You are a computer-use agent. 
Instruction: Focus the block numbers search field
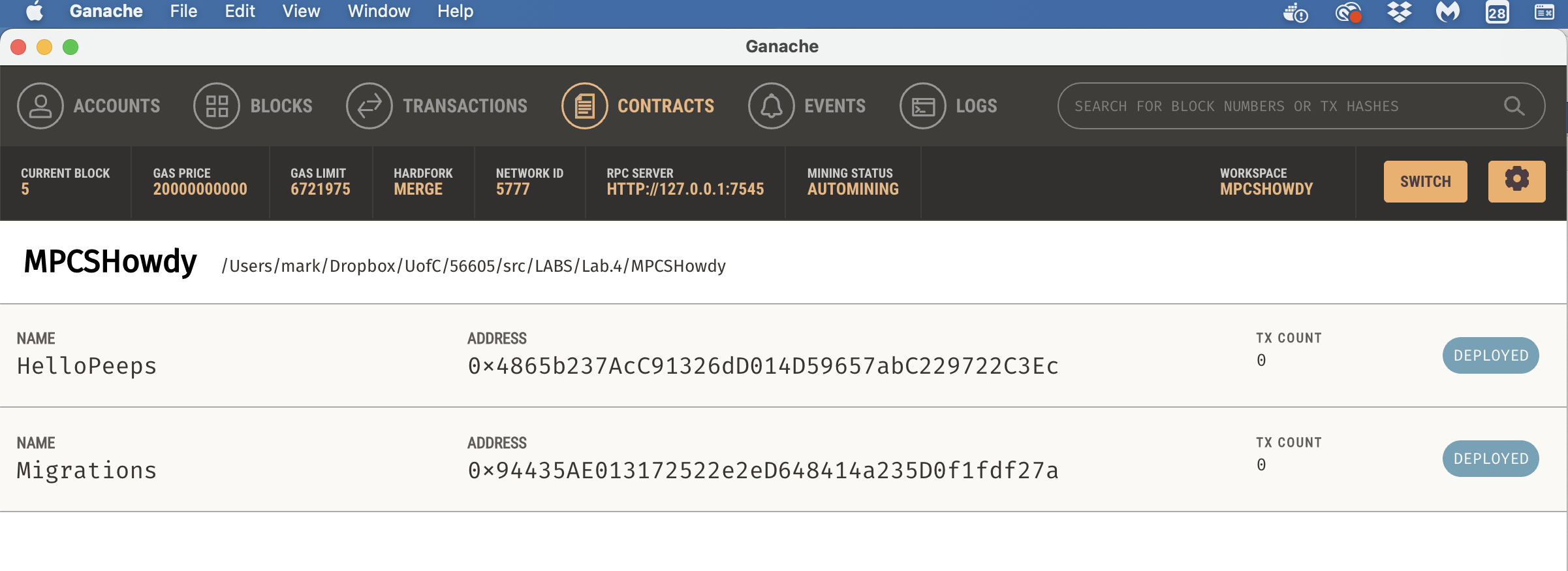[x=1273, y=106]
